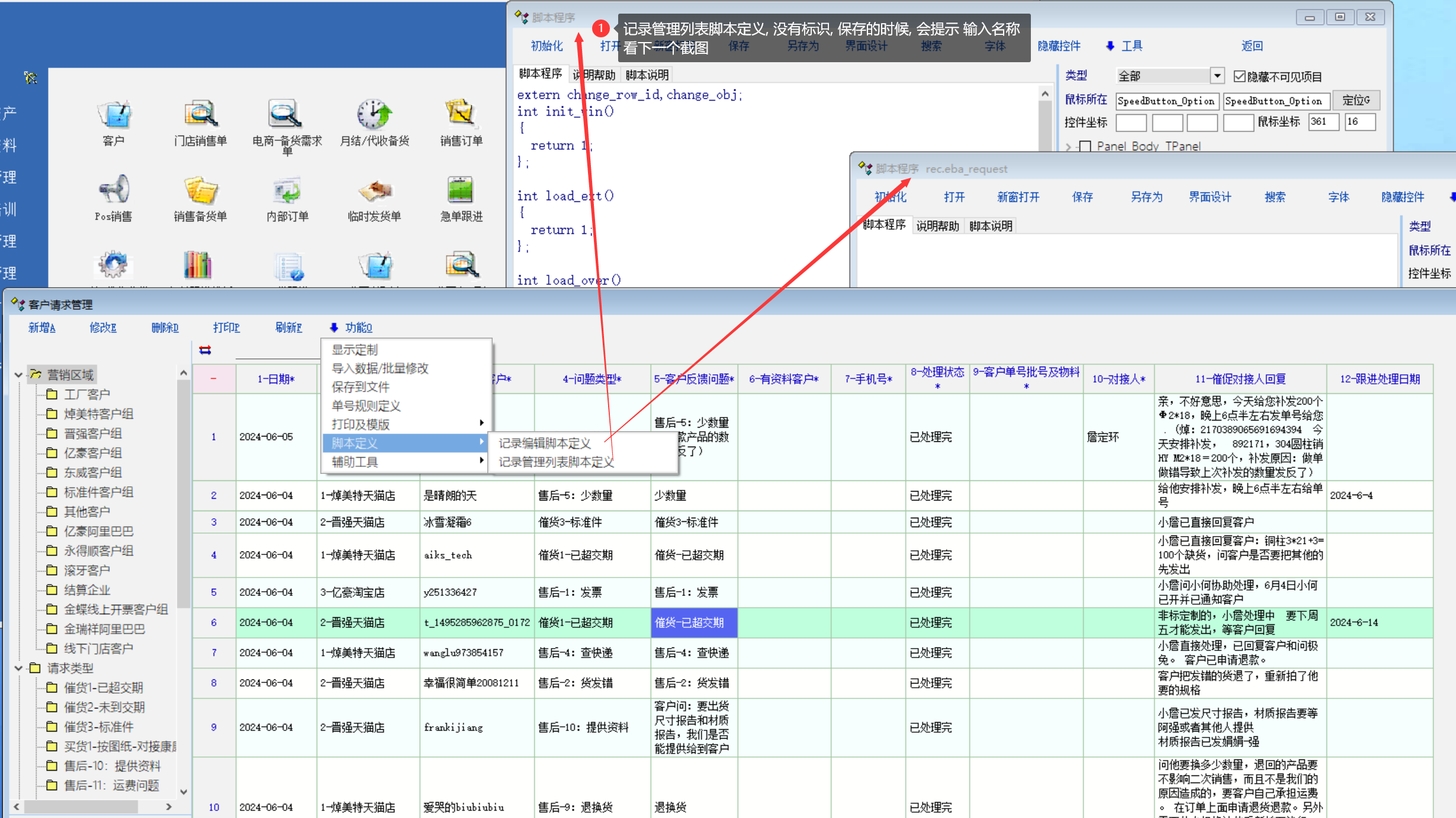
Task: Toggle the 隐藏不可见项目 checkbox
Action: point(1239,76)
